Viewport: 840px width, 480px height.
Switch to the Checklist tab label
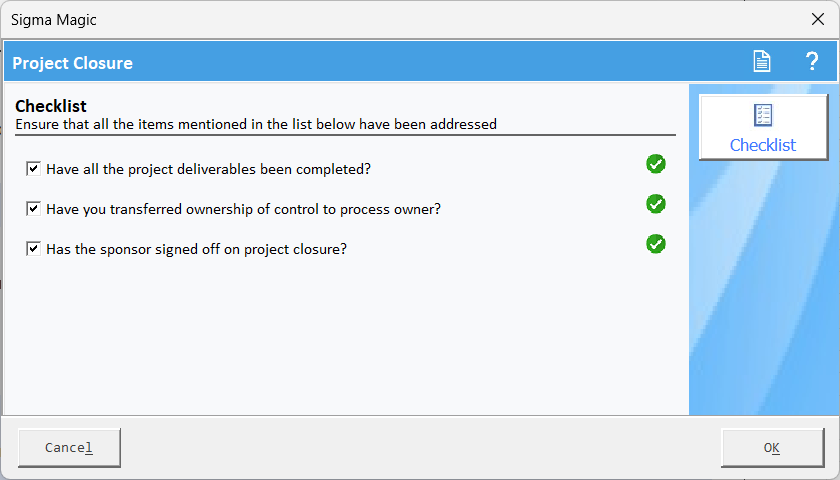click(x=763, y=145)
